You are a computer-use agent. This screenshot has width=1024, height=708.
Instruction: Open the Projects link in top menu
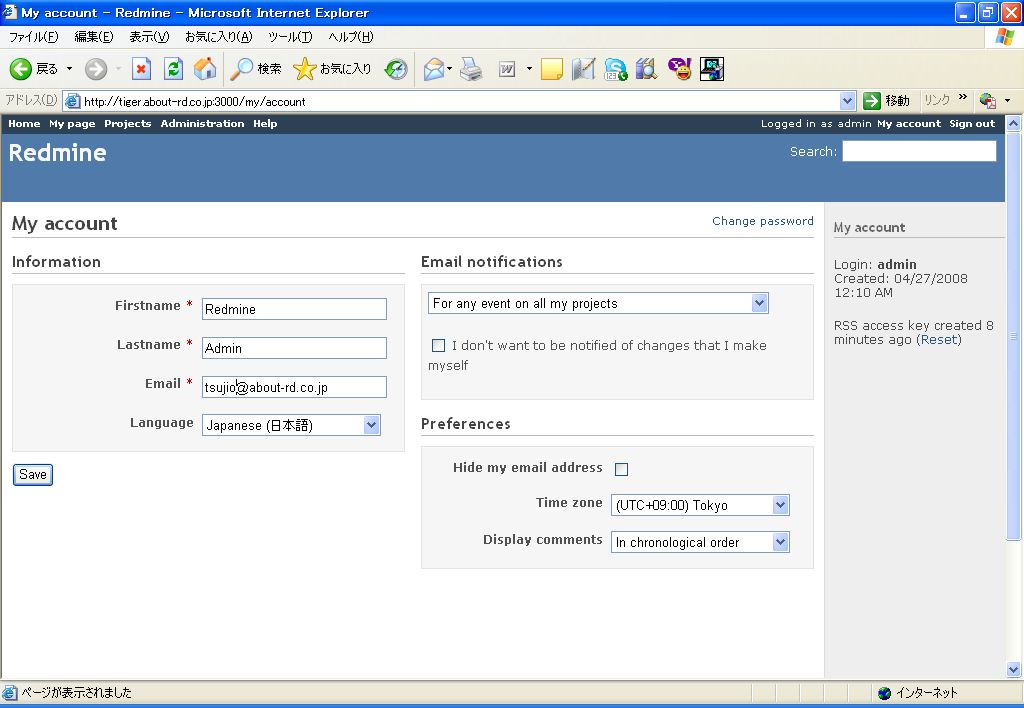pyautogui.click(x=127, y=123)
